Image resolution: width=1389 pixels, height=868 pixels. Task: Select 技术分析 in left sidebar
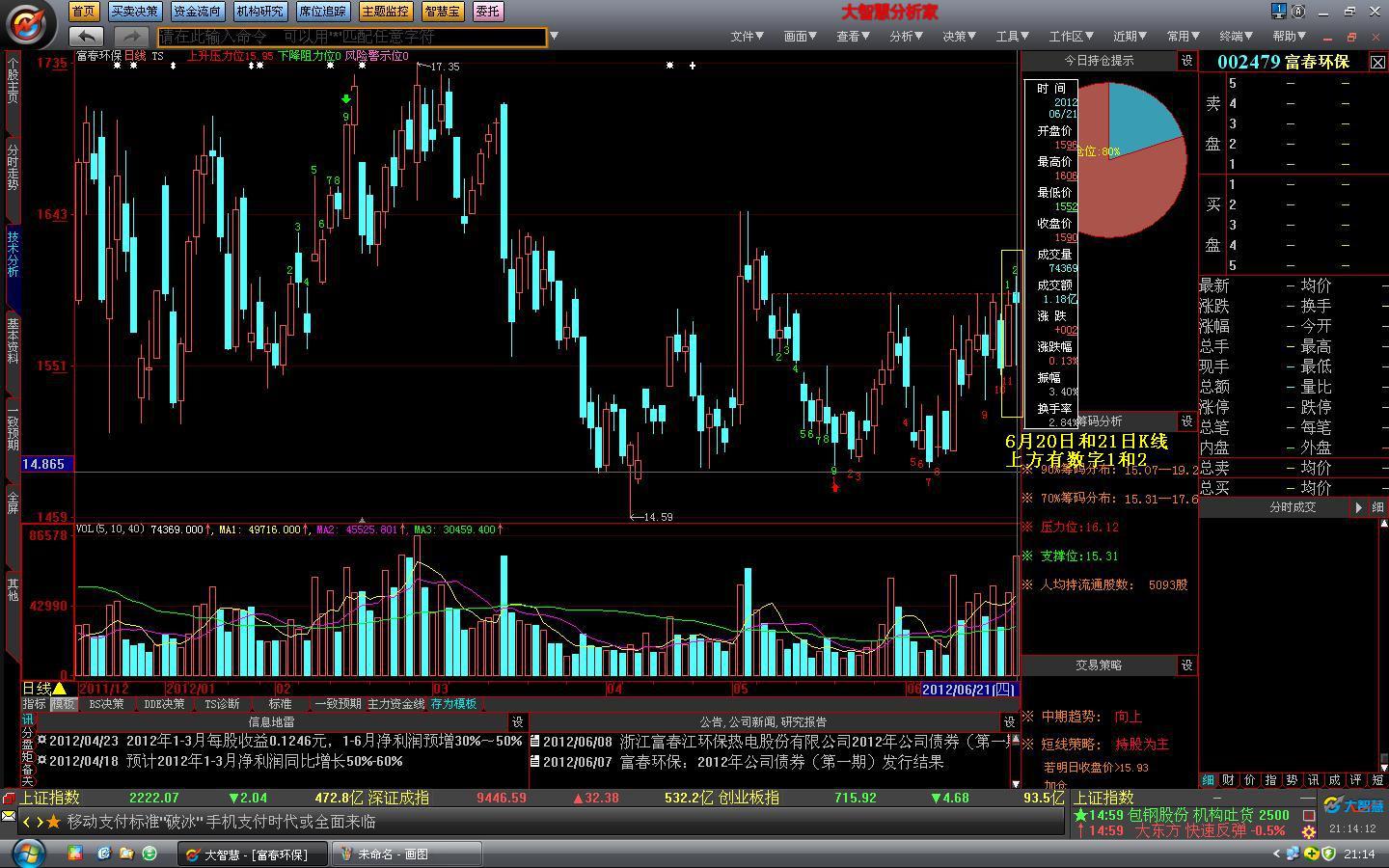pyautogui.click(x=13, y=253)
